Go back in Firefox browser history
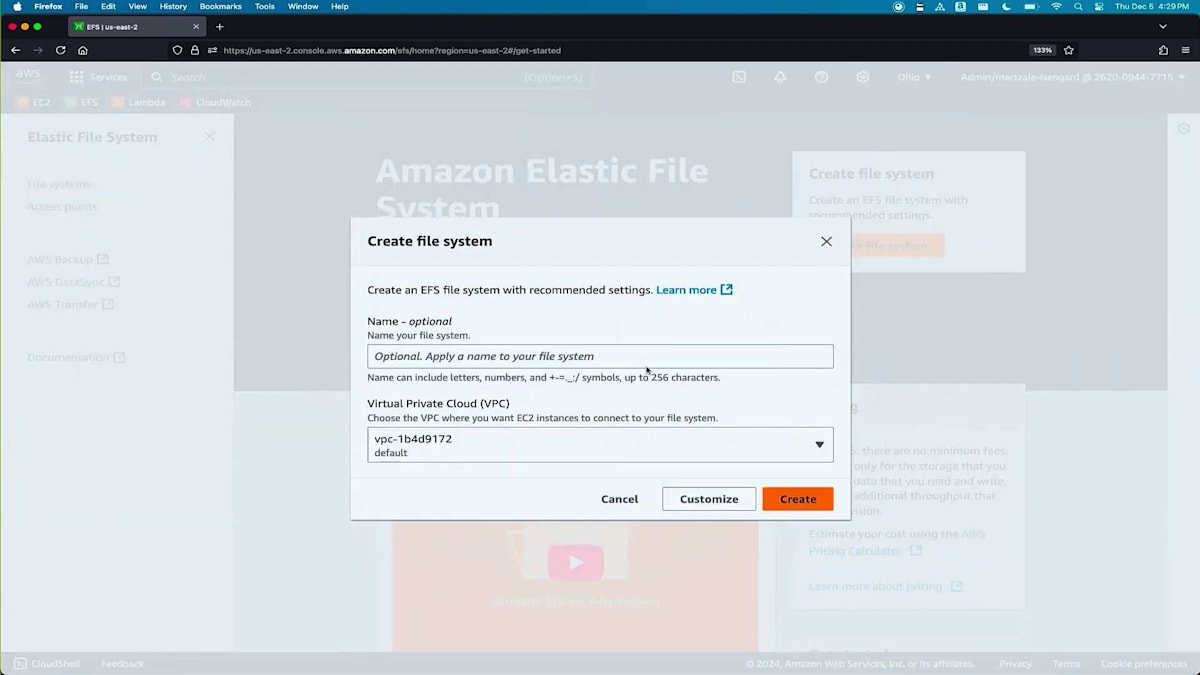Viewport: 1200px width, 675px height. coord(15,50)
